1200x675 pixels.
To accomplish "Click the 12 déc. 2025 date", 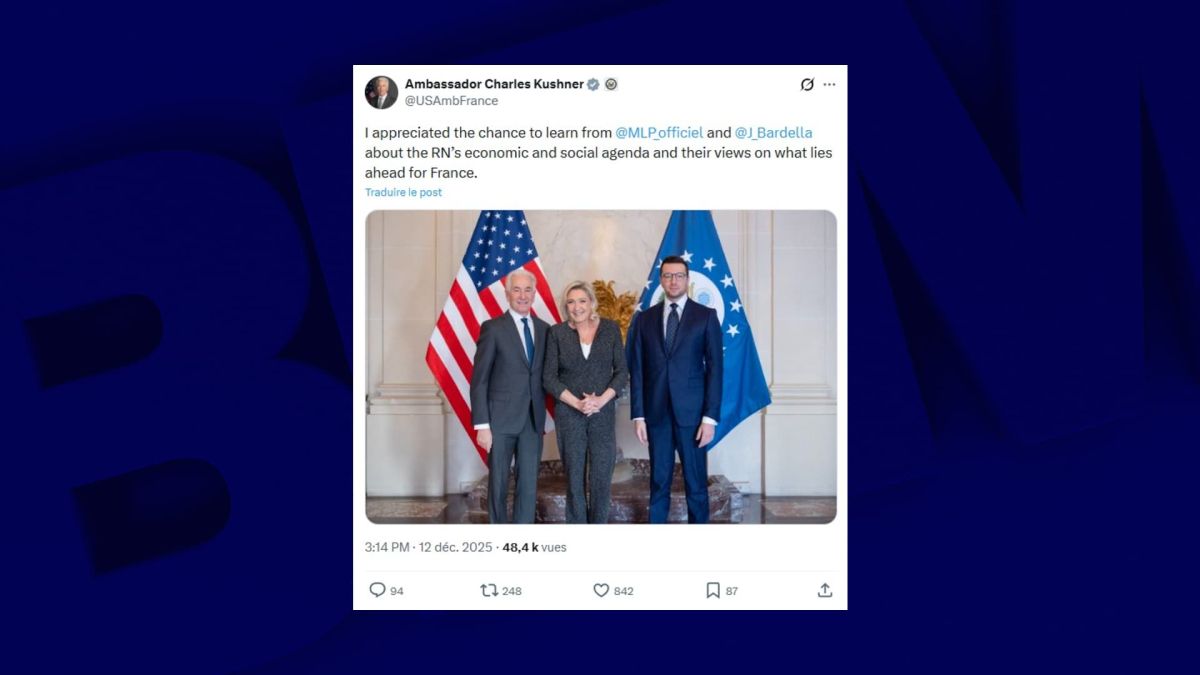I will [x=457, y=547].
